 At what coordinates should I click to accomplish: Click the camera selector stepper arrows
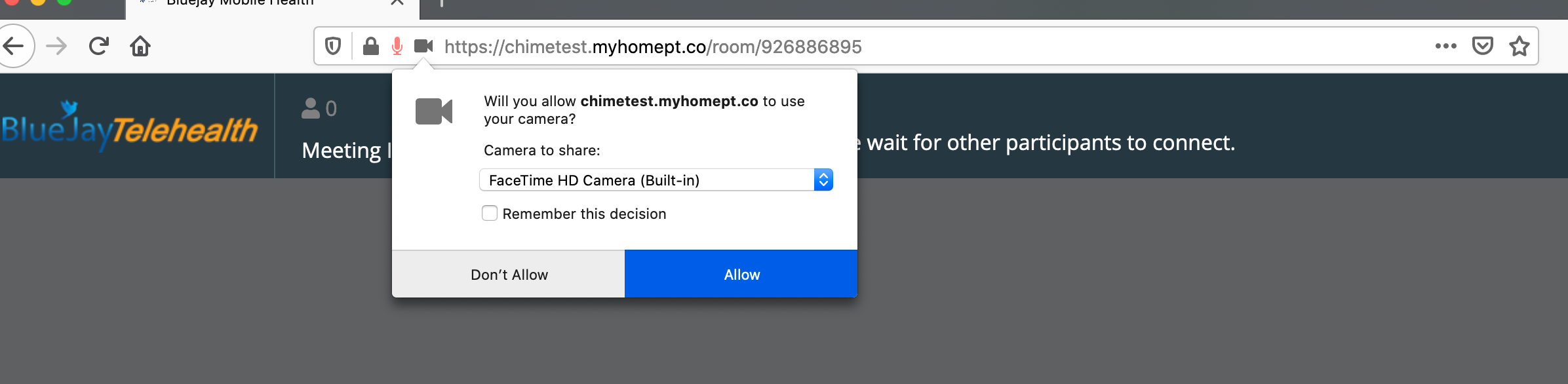(x=824, y=180)
